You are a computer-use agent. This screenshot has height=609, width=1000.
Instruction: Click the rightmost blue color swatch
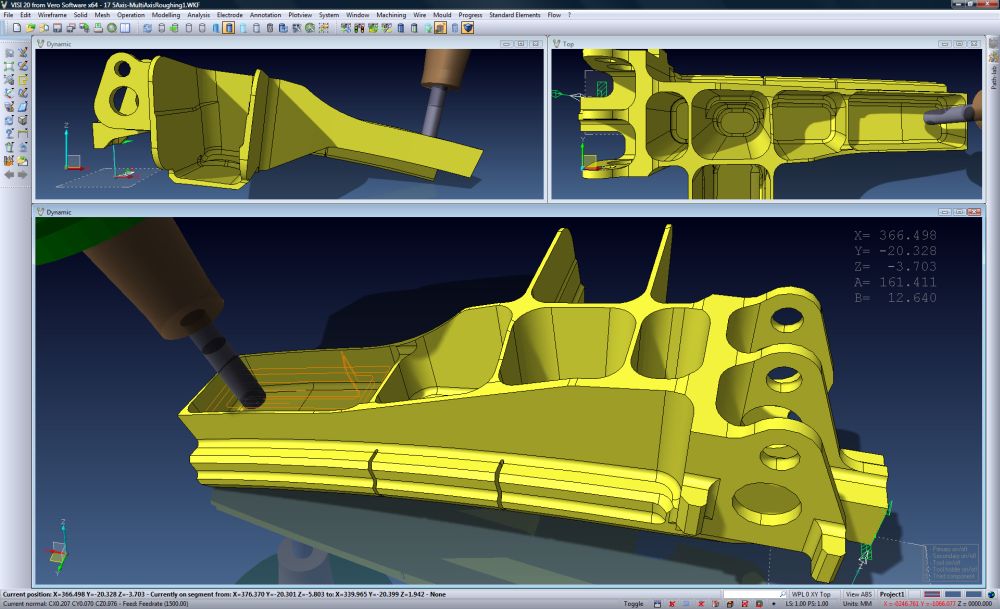974,594
